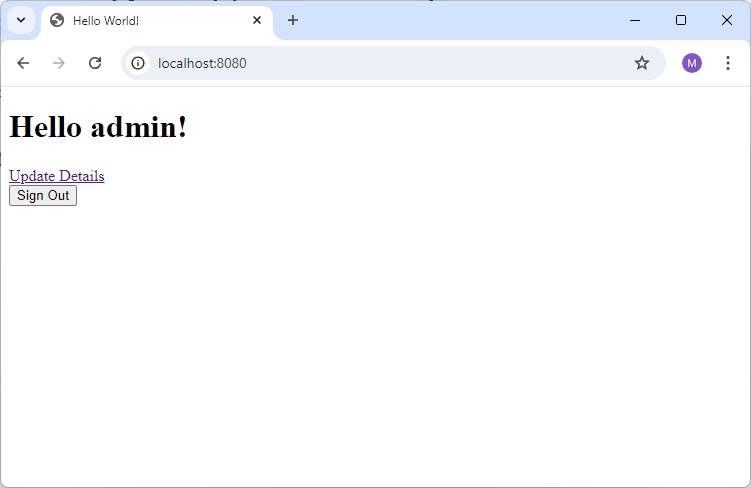
Task: Click the greyed-out forward navigation arrow
Action: [x=59, y=63]
